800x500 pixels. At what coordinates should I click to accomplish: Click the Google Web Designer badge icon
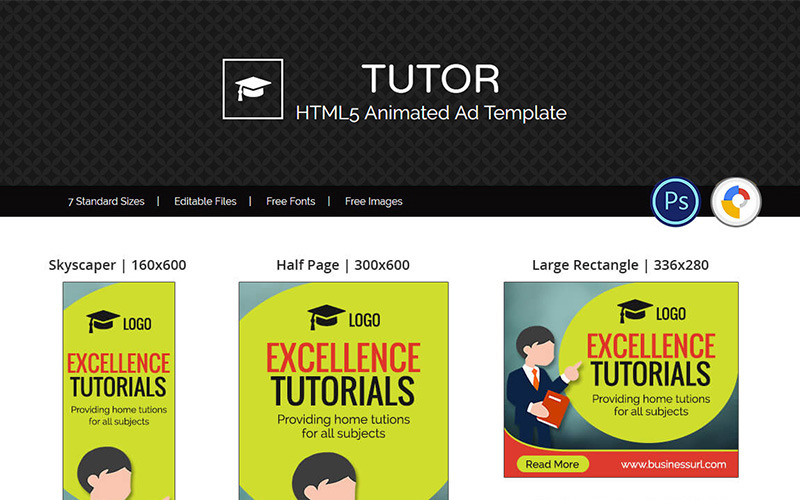click(x=736, y=202)
